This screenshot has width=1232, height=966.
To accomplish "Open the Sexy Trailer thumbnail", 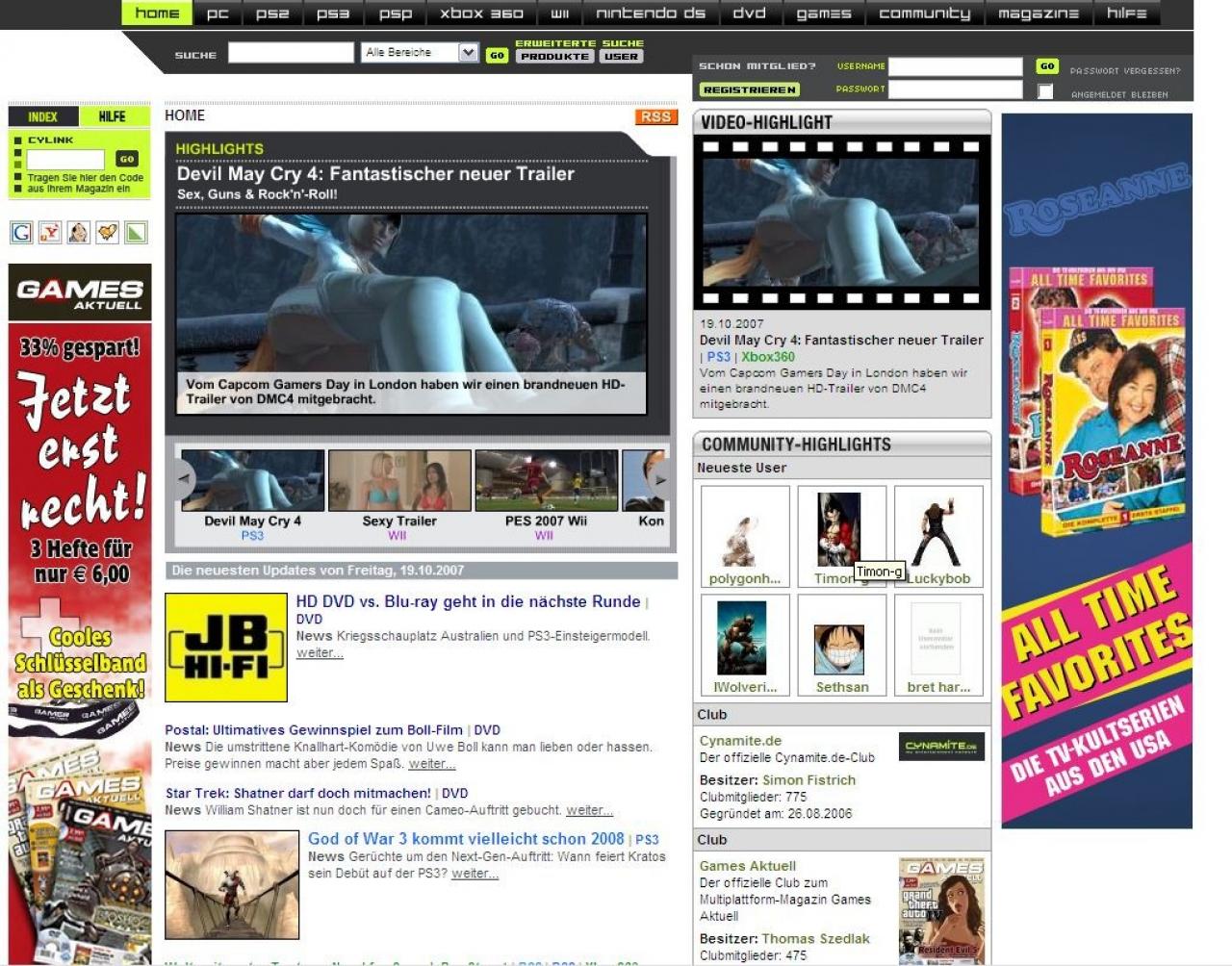I will [x=399, y=480].
